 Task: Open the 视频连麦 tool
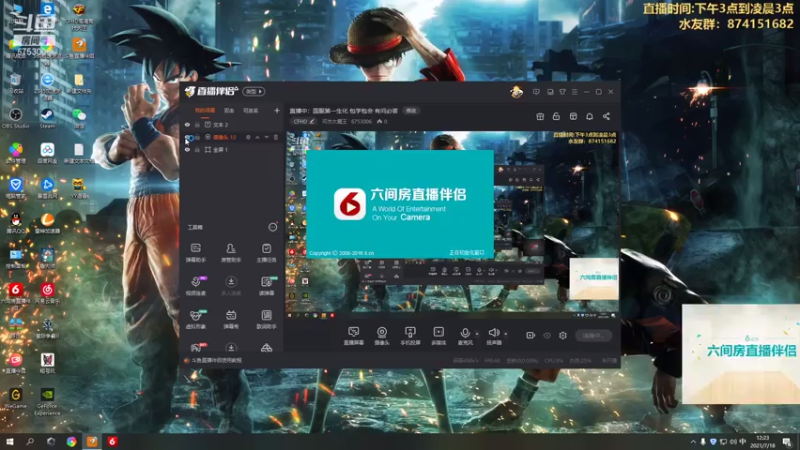(195, 286)
